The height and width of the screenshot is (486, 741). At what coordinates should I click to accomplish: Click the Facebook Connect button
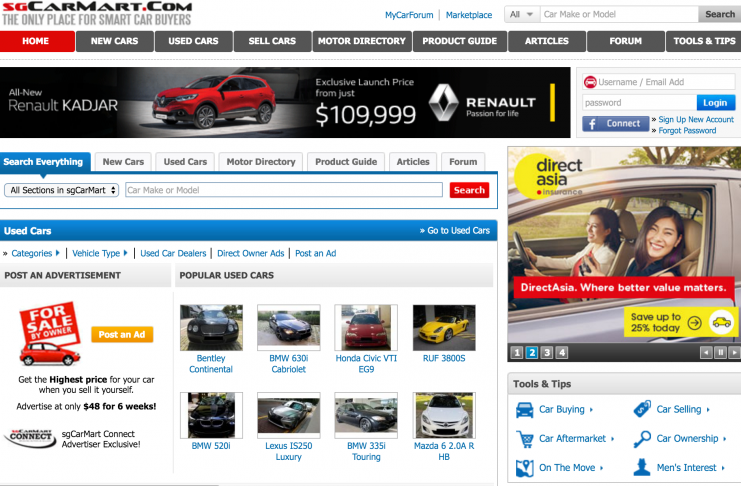615,123
